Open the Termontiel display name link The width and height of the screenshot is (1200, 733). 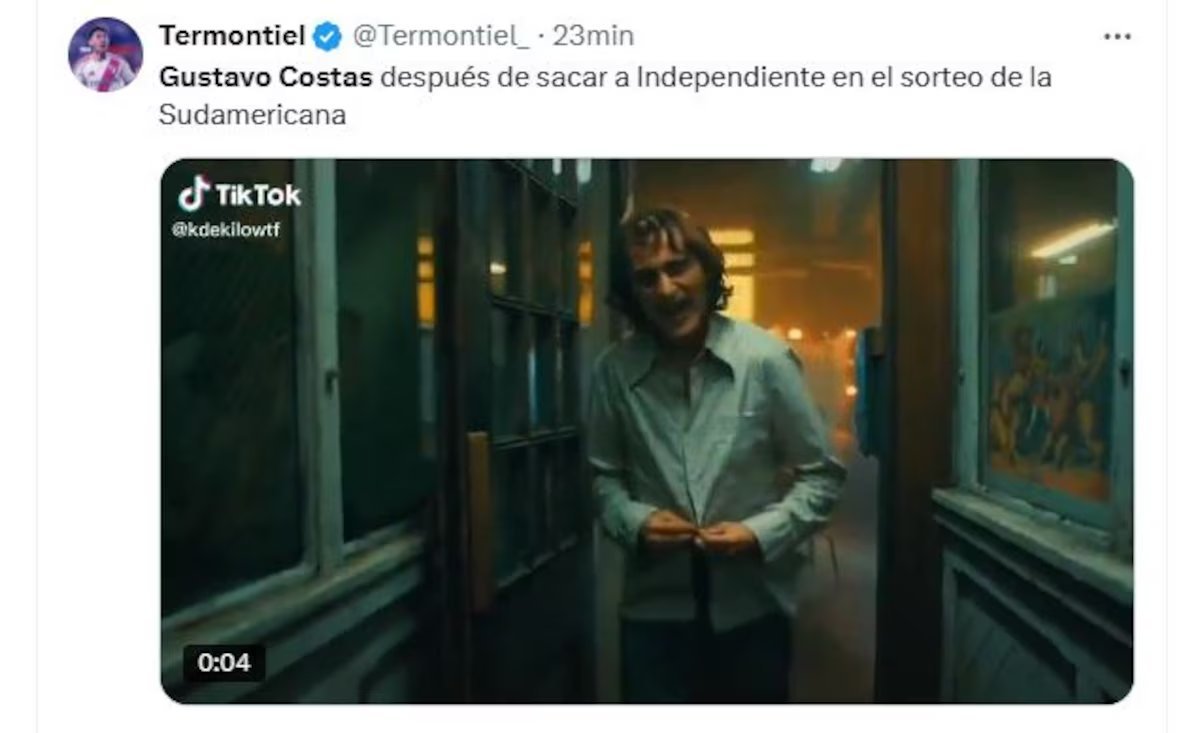point(232,36)
